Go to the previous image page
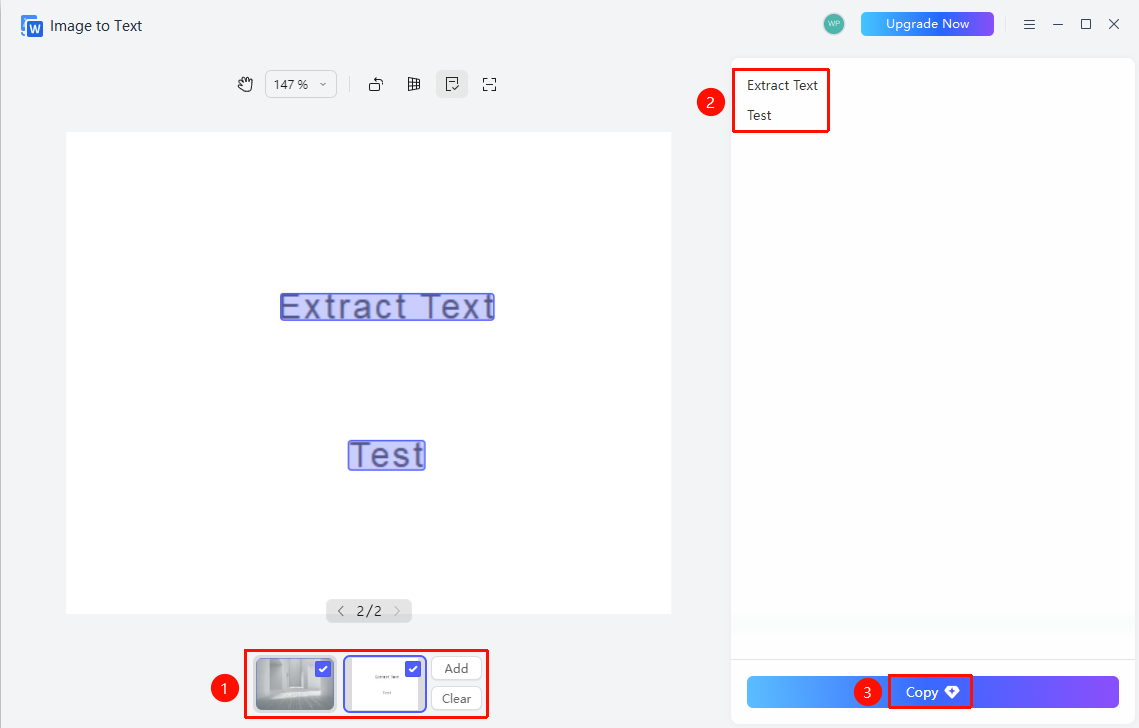1139x728 pixels. [x=341, y=611]
